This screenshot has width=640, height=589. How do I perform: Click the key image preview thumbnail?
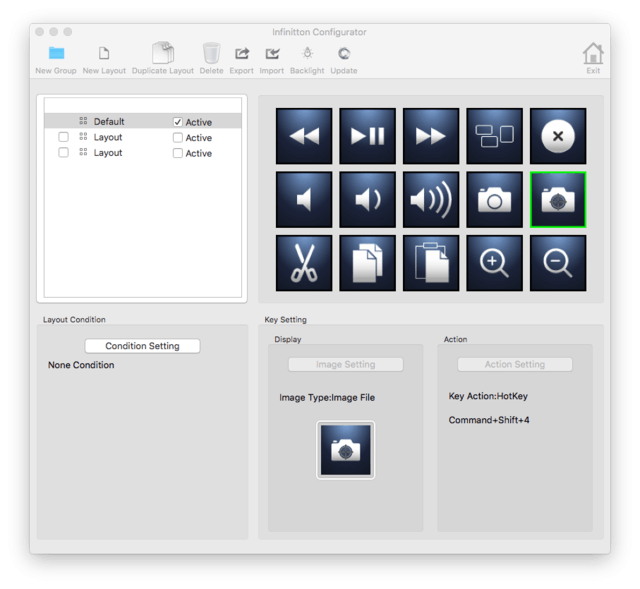pyautogui.click(x=346, y=450)
